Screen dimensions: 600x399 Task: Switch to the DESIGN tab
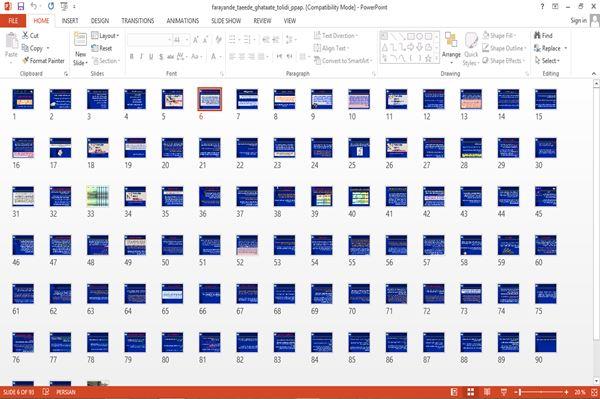click(x=100, y=21)
